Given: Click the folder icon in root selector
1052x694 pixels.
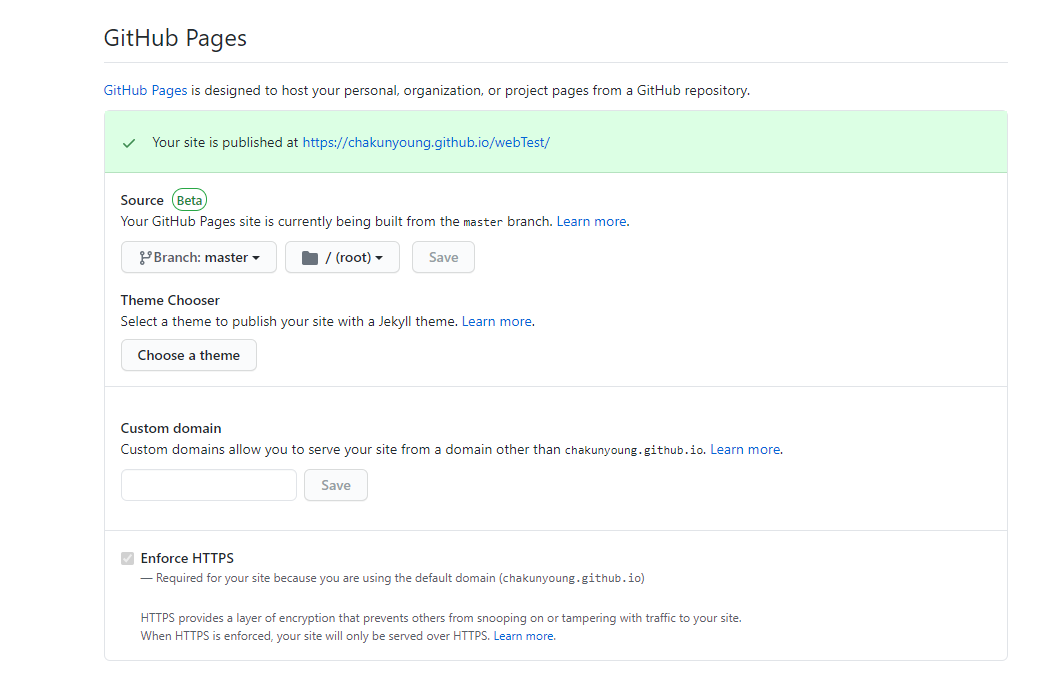Looking at the screenshot, I should click(310, 258).
